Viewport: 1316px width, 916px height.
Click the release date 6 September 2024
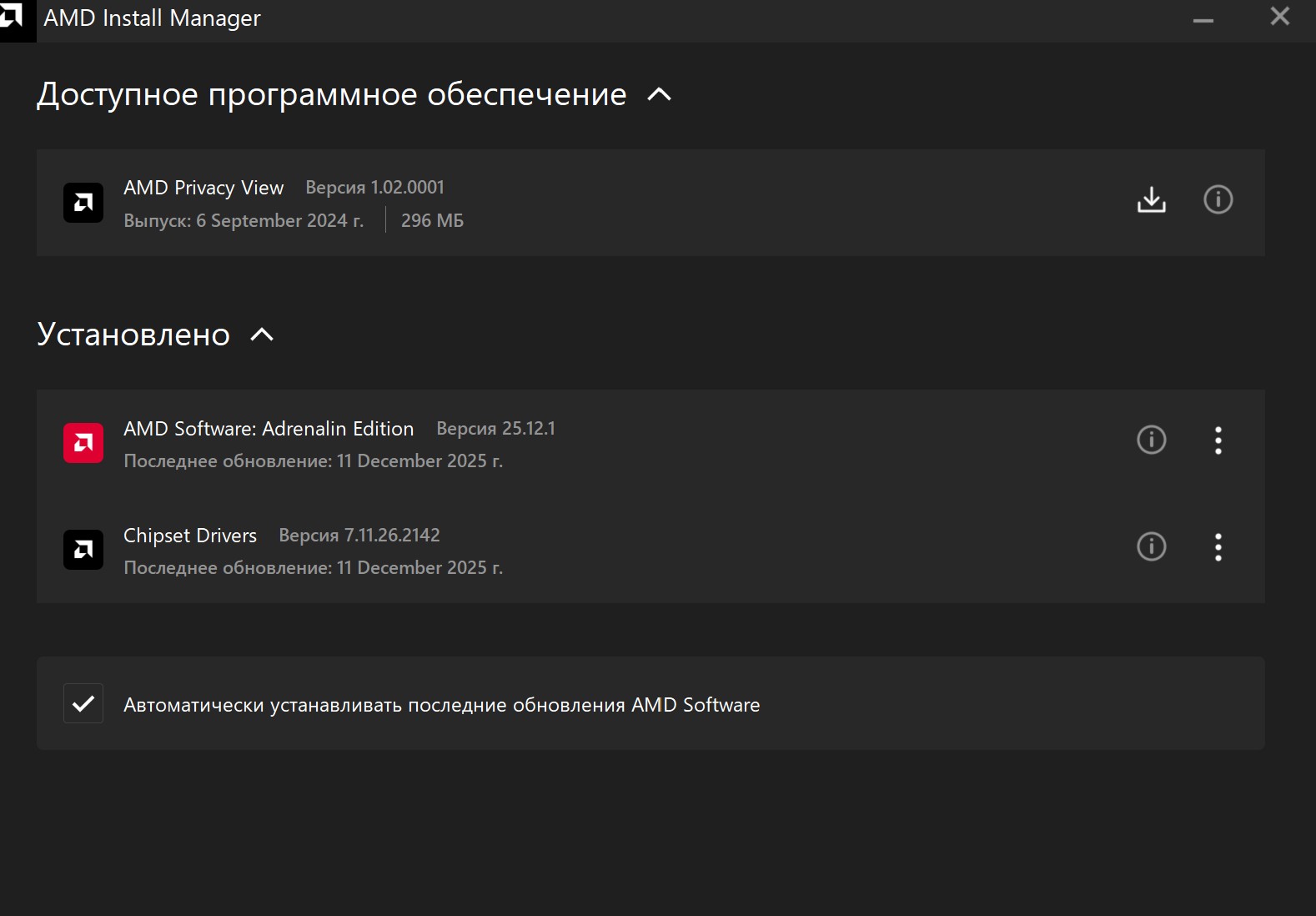coord(244,220)
